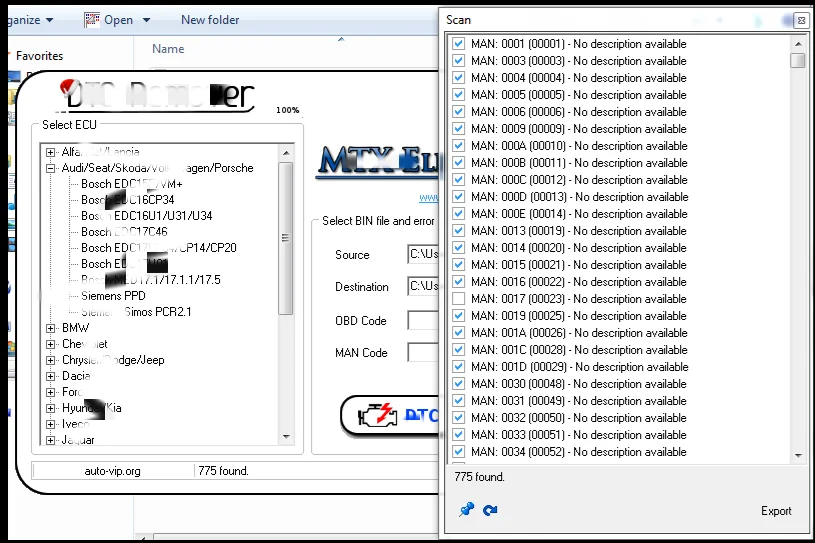Click the sort arrow above Name column

click(341, 39)
